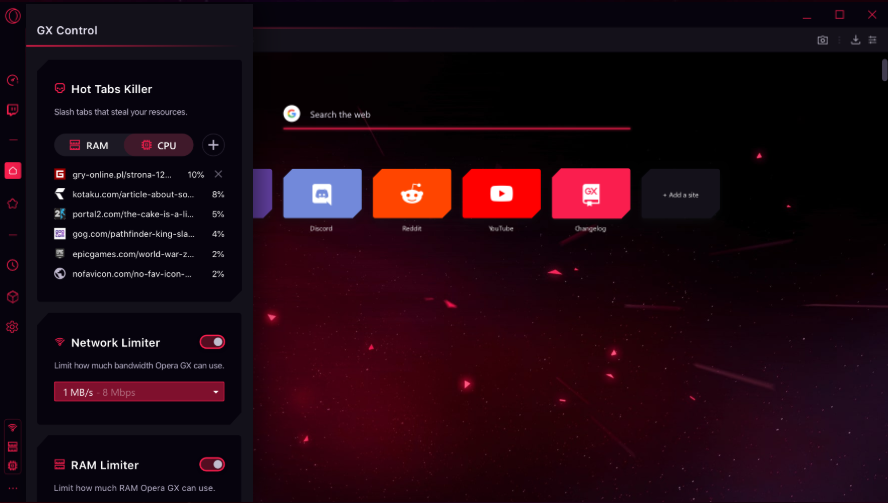
Task: Click gry-online.pl tab favicon
Action: pos(59,174)
